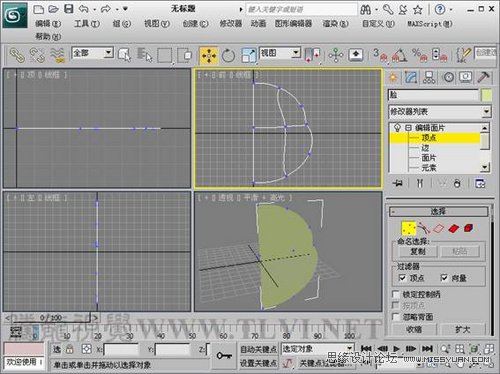Open the Create command panel tab
The height and width of the screenshot is (374, 500).
pyautogui.click(x=393, y=77)
